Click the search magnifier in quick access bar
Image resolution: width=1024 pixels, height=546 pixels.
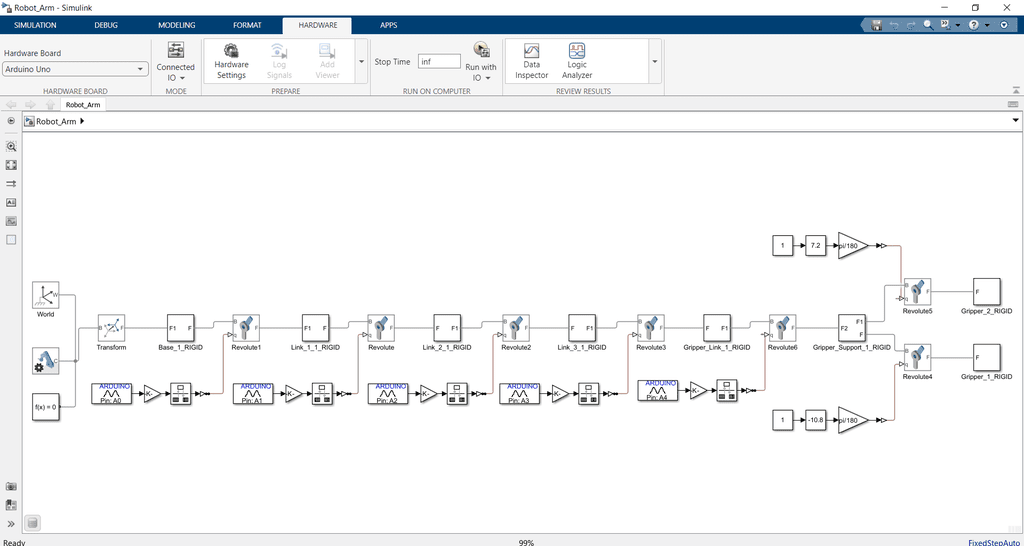click(x=928, y=25)
